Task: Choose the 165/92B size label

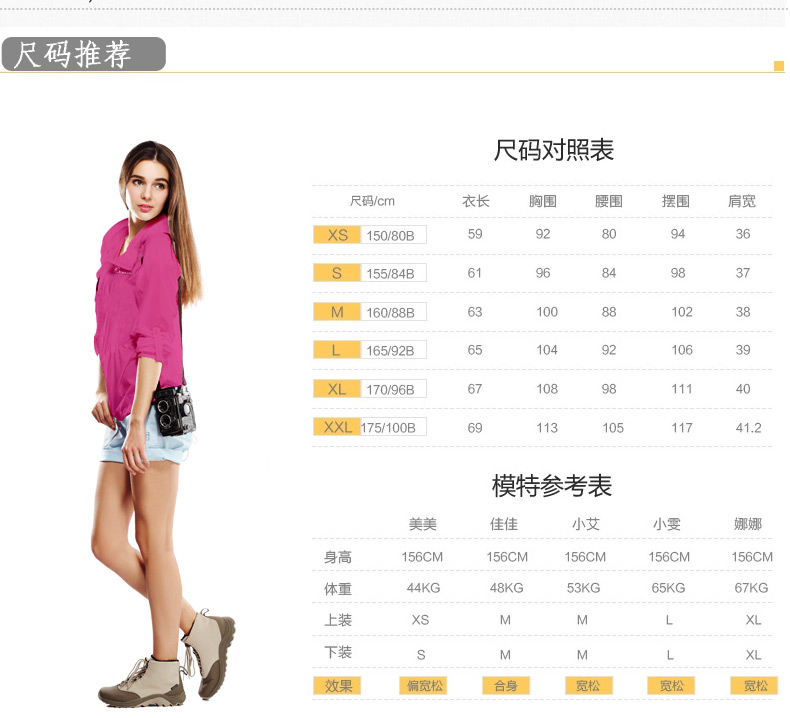Action: 393,351
